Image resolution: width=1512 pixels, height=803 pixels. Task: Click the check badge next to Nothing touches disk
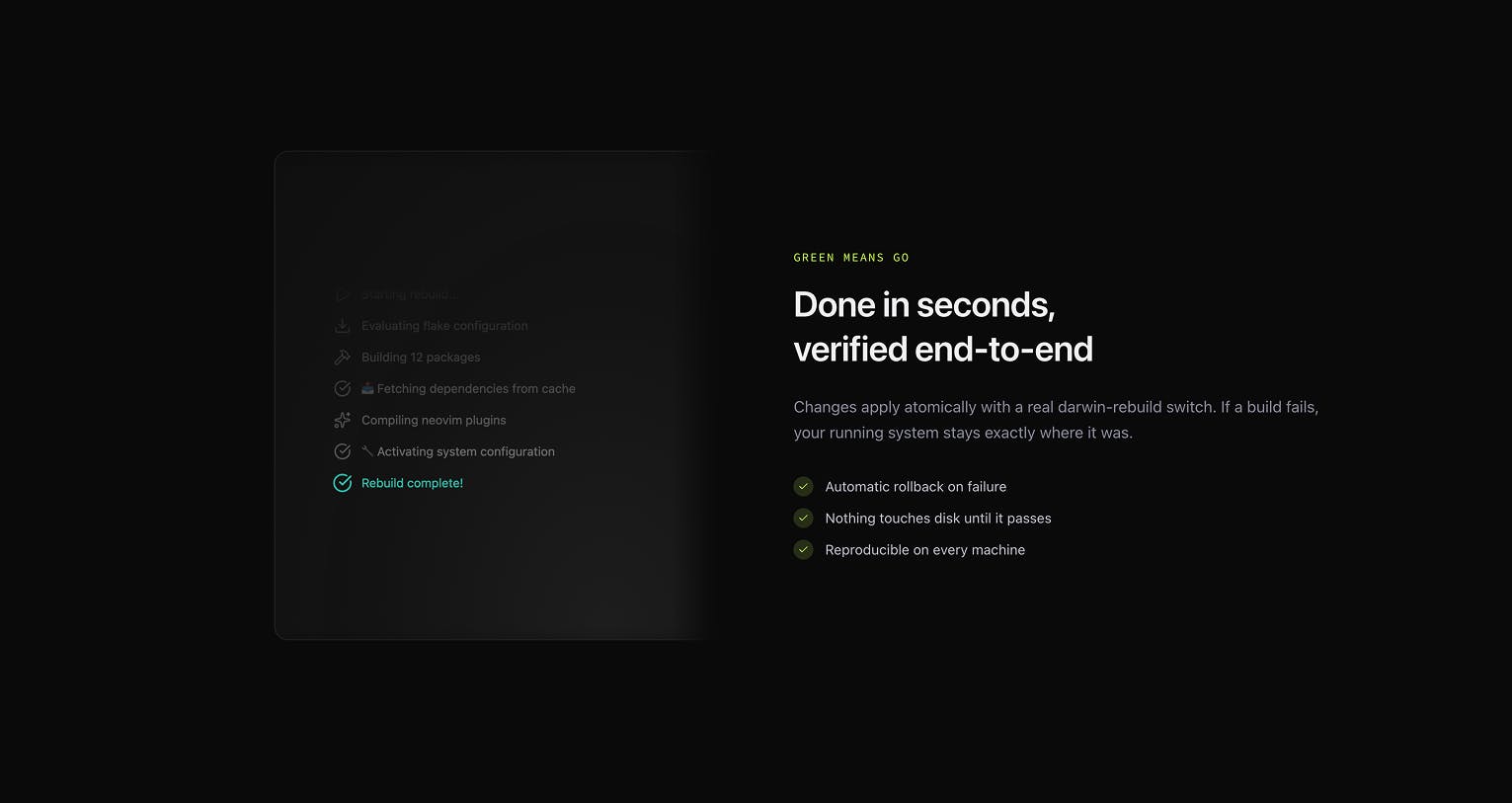pos(803,519)
